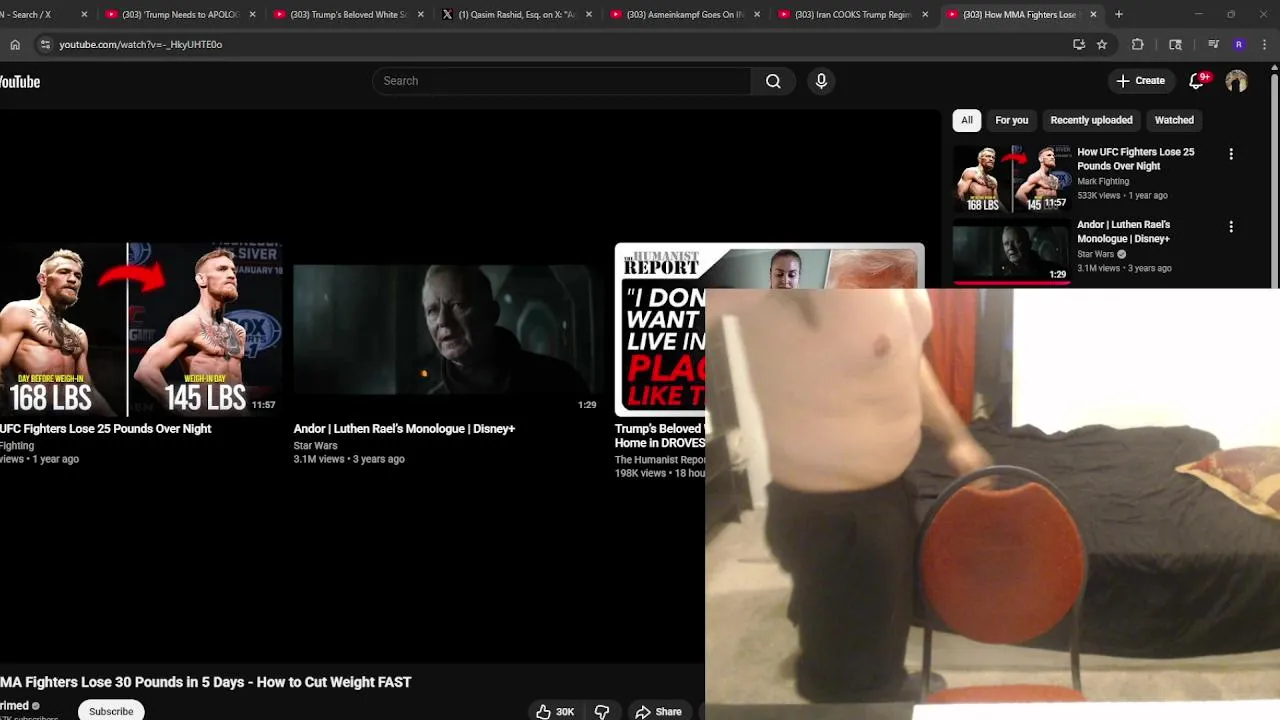1280x720 pixels.
Task: Open sidebar thumbnail of UFC Fighters video
Action: point(1011,178)
